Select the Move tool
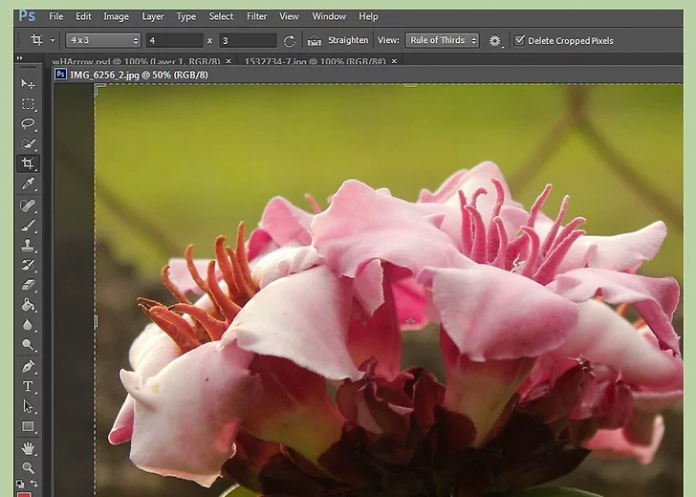Screen dimensions: 696x497 pyautogui.click(x=28, y=84)
